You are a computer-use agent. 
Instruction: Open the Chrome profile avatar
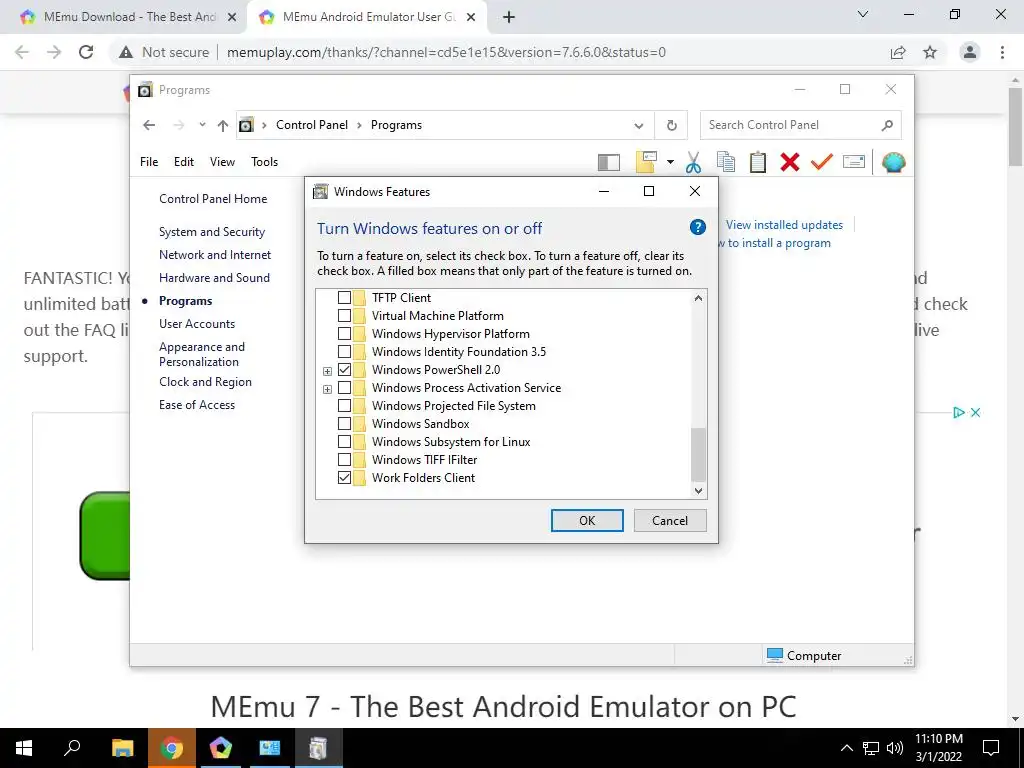coord(970,52)
